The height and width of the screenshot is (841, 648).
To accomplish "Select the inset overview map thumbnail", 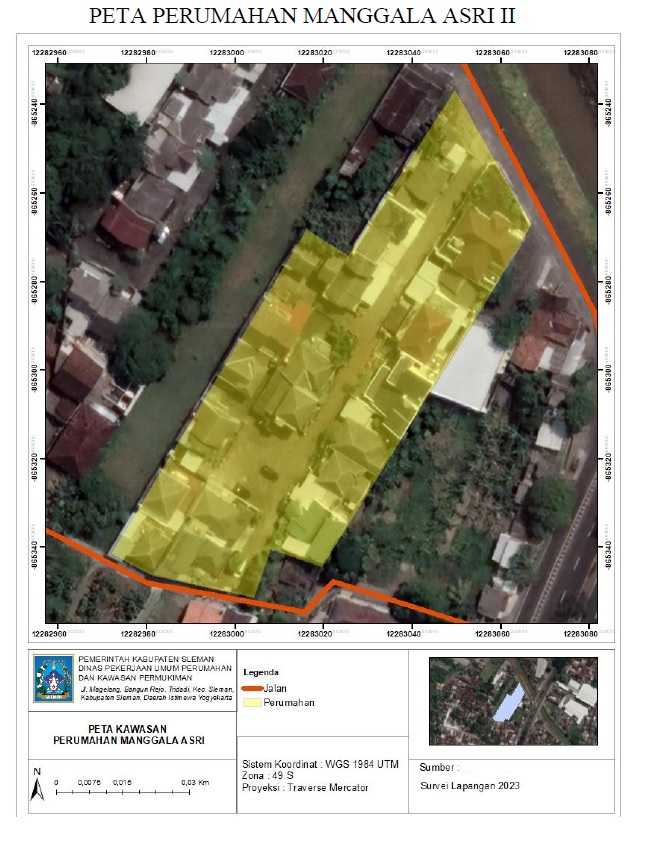I will click(x=513, y=701).
